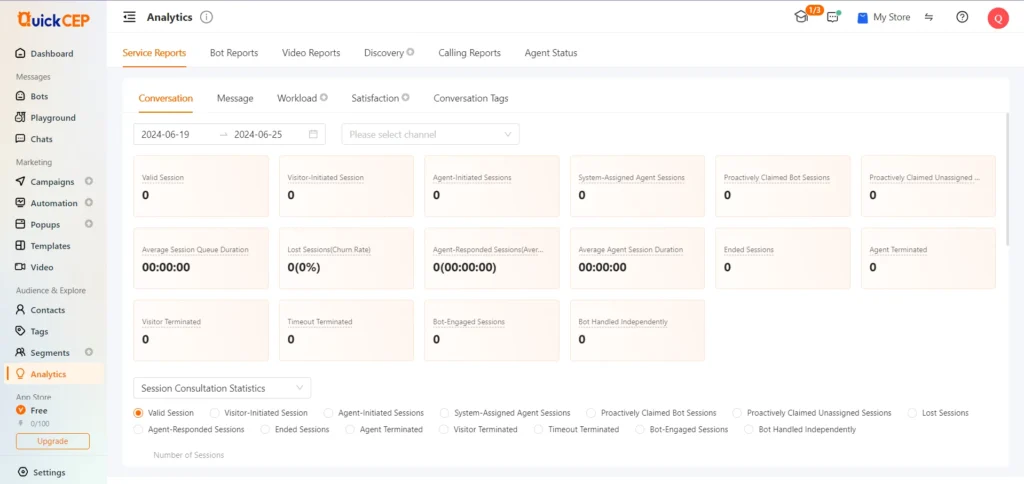This screenshot has height=484, width=1024.
Task: Click the Templates icon in sidebar
Action: click(20, 246)
